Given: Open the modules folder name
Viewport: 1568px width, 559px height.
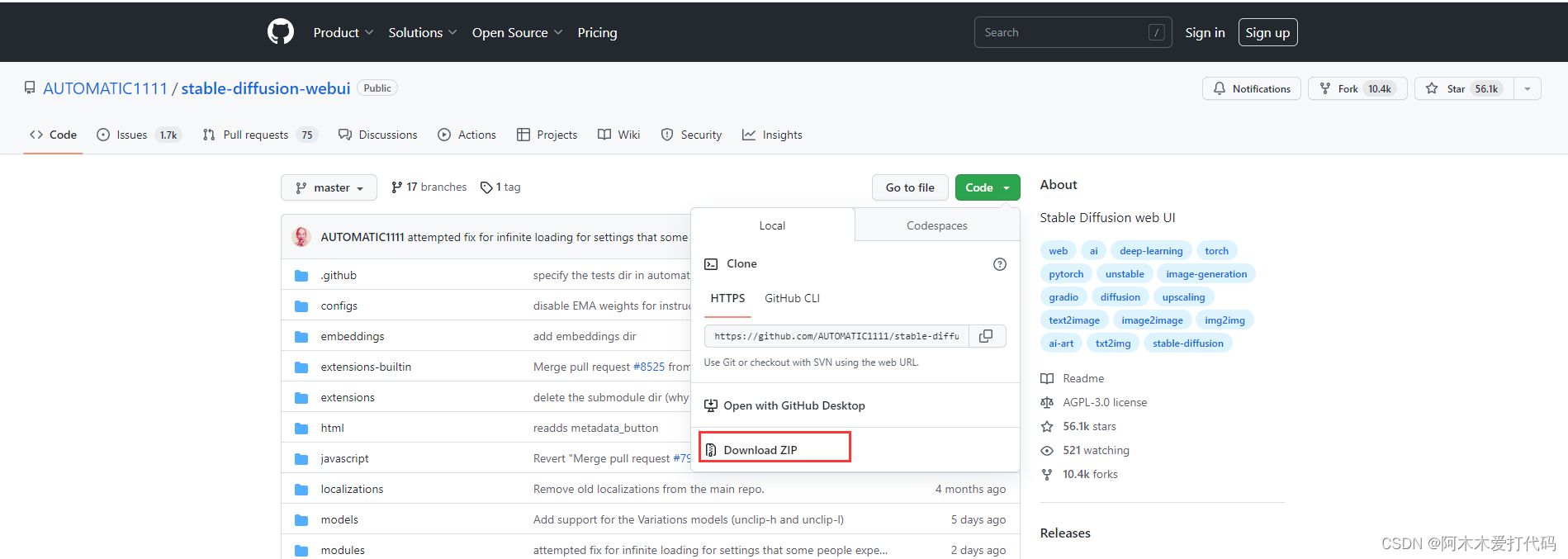Looking at the screenshot, I should point(343,550).
